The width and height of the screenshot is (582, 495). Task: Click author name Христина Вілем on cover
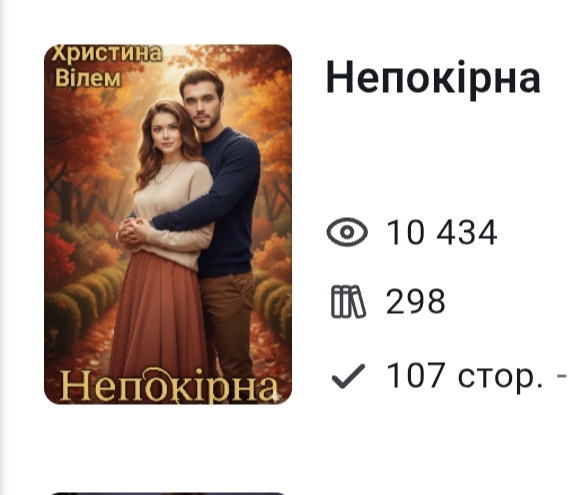(x=107, y=66)
